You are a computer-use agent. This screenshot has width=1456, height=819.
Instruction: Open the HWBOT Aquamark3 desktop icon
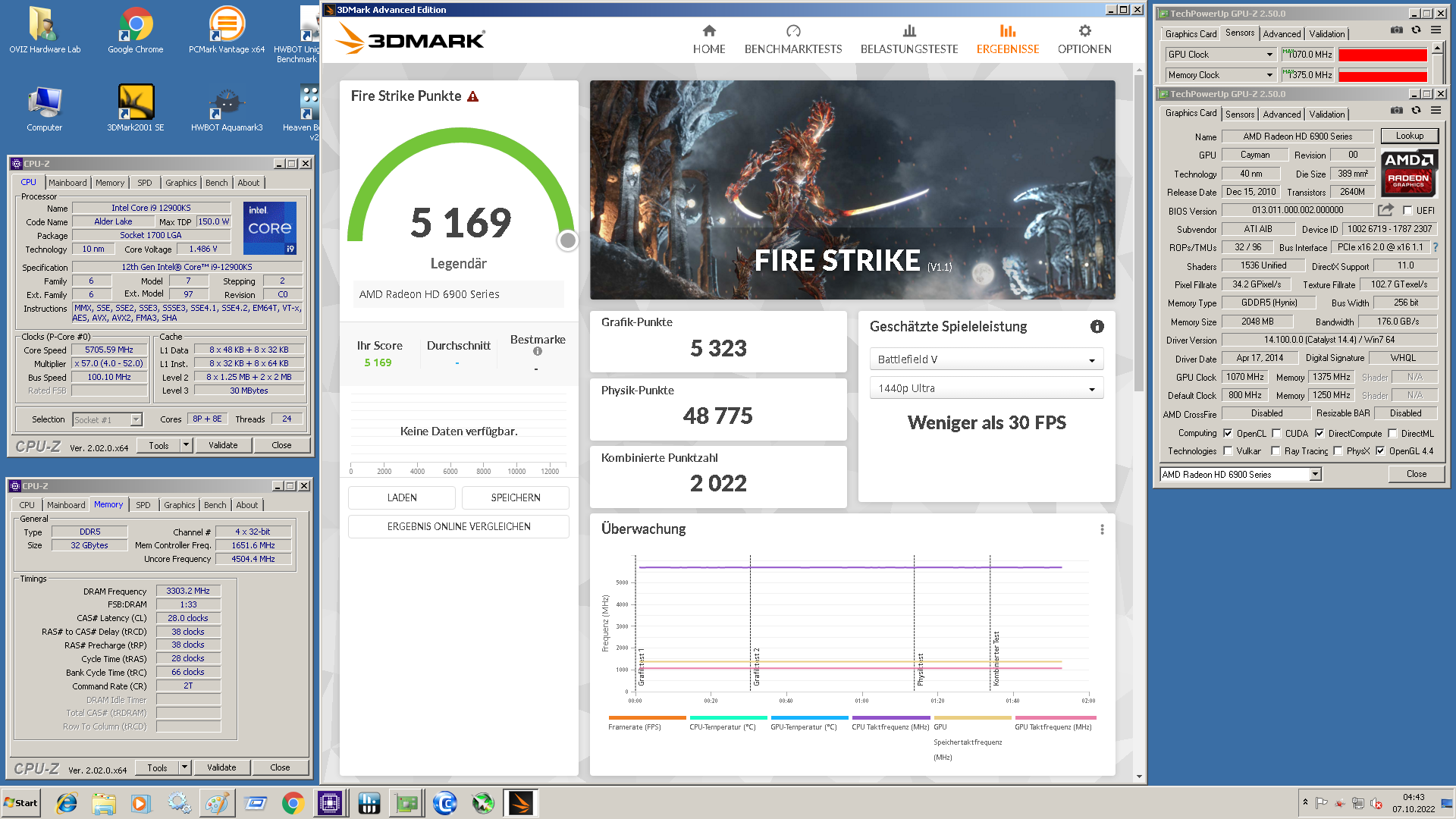227,108
